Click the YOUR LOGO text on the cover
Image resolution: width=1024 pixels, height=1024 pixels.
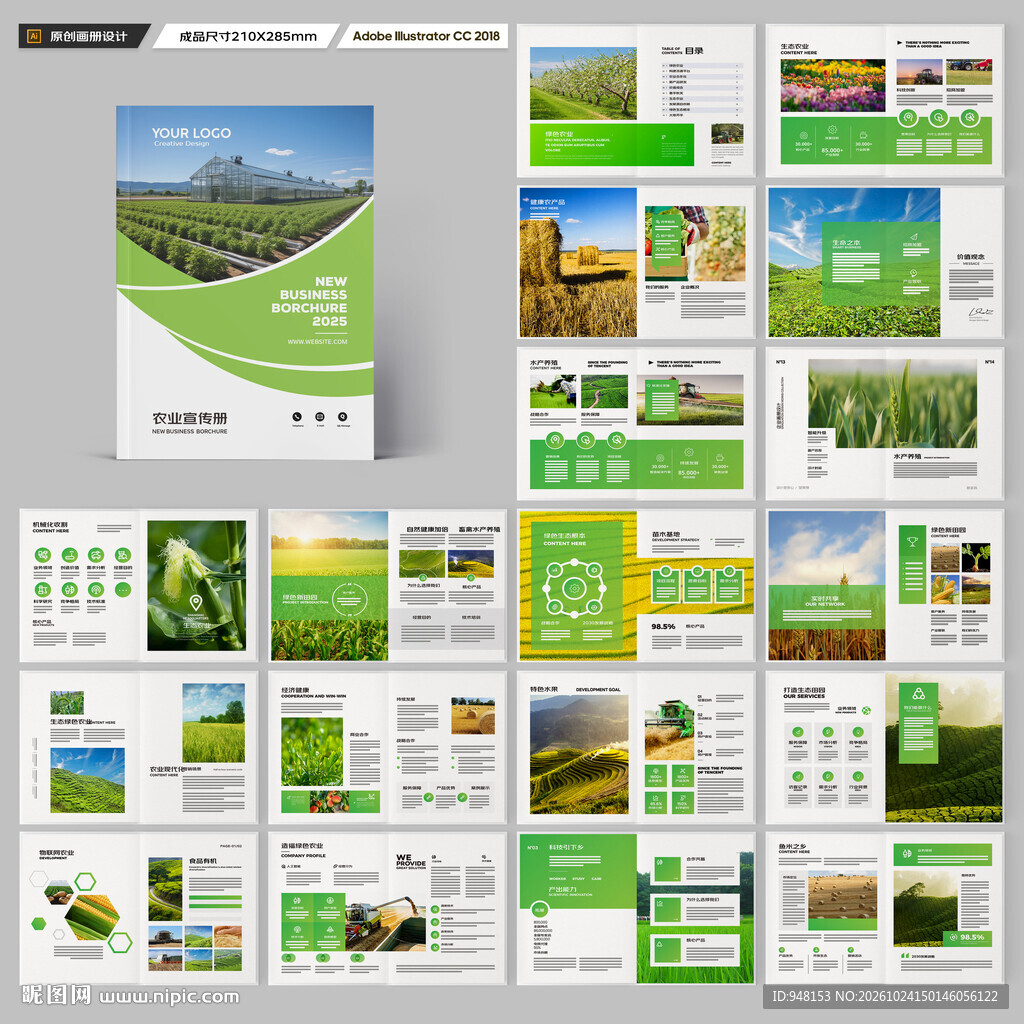coord(191,133)
